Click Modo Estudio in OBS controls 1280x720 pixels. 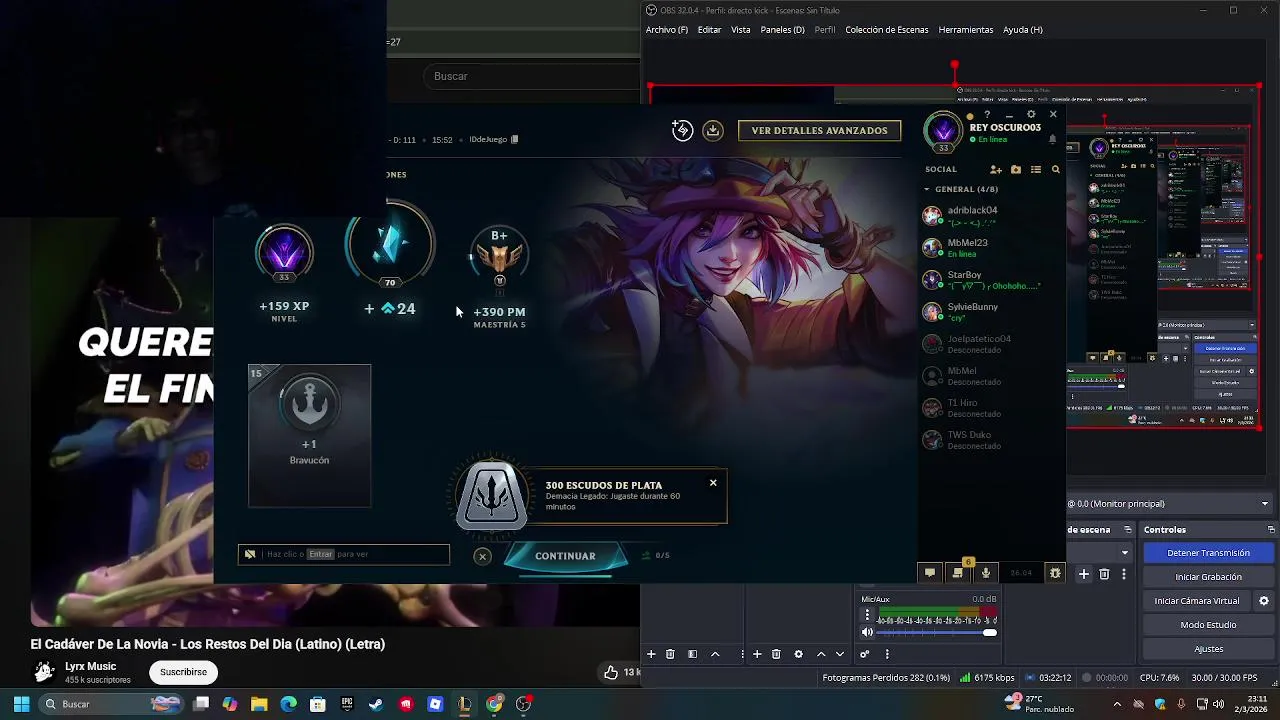coord(1208,625)
